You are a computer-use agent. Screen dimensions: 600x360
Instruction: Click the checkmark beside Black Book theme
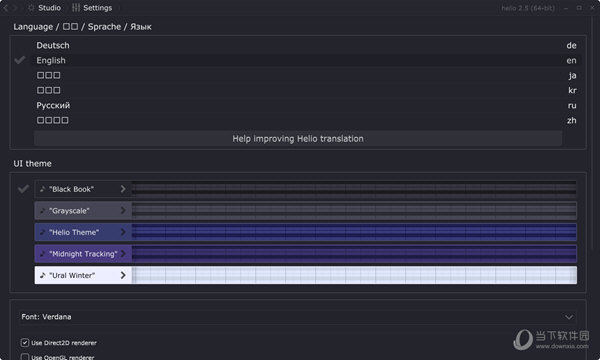coord(23,189)
